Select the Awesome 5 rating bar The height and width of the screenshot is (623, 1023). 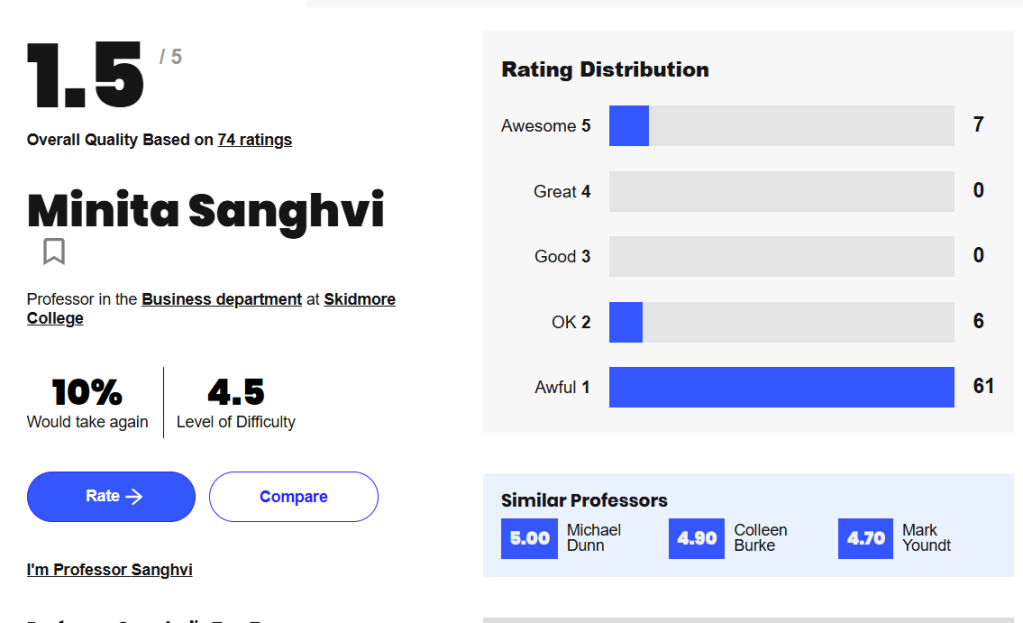tap(781, 126)
